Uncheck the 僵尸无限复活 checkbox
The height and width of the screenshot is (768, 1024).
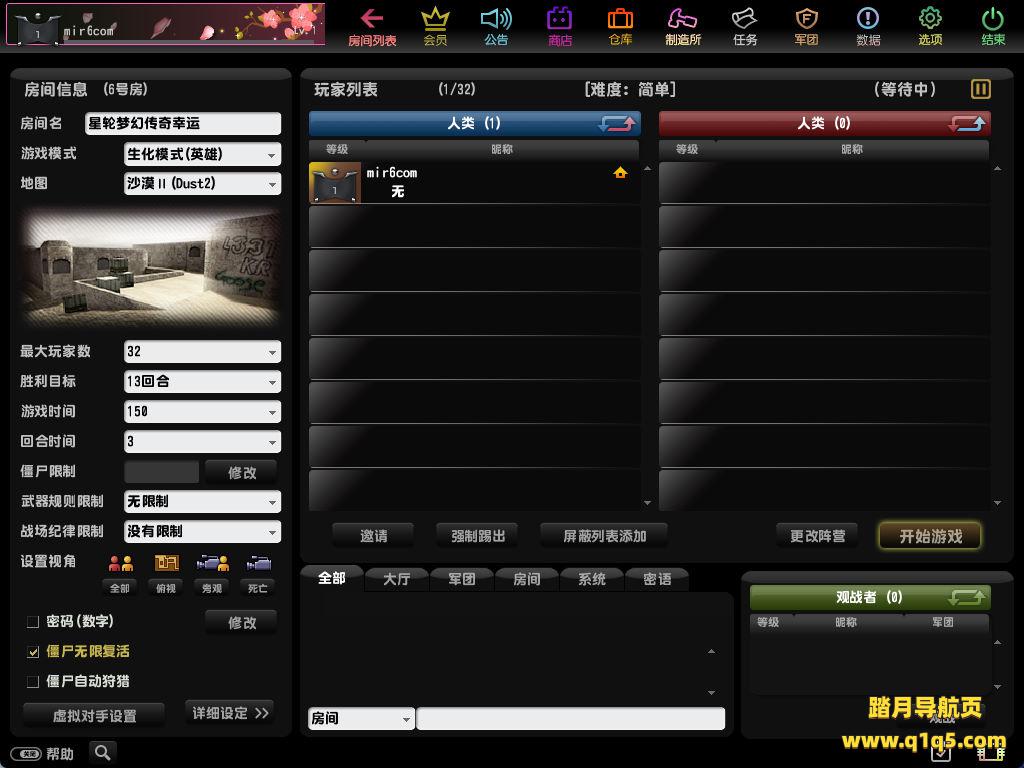point(33,652)
